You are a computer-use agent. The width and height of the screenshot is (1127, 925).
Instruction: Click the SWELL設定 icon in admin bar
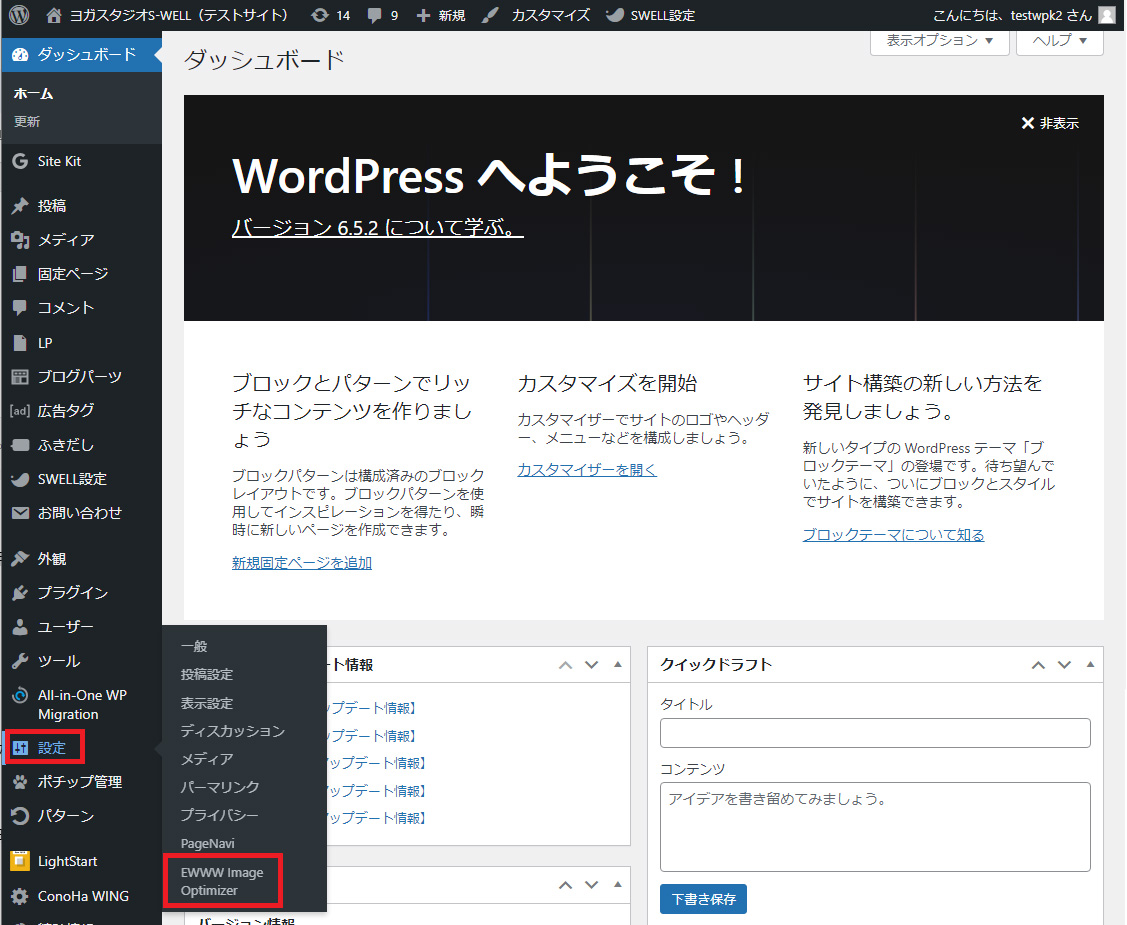click(615, 15)
